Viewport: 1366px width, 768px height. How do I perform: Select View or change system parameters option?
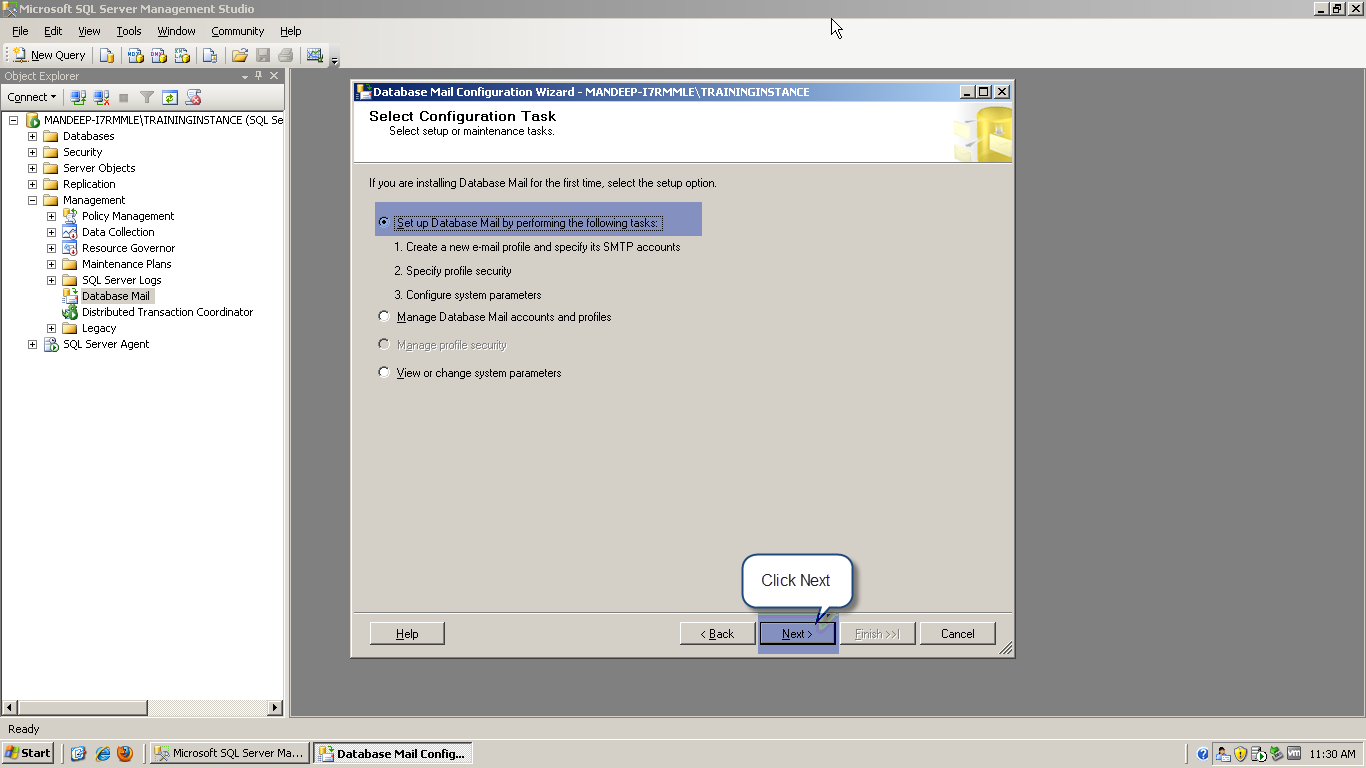[x=384, y=372]
